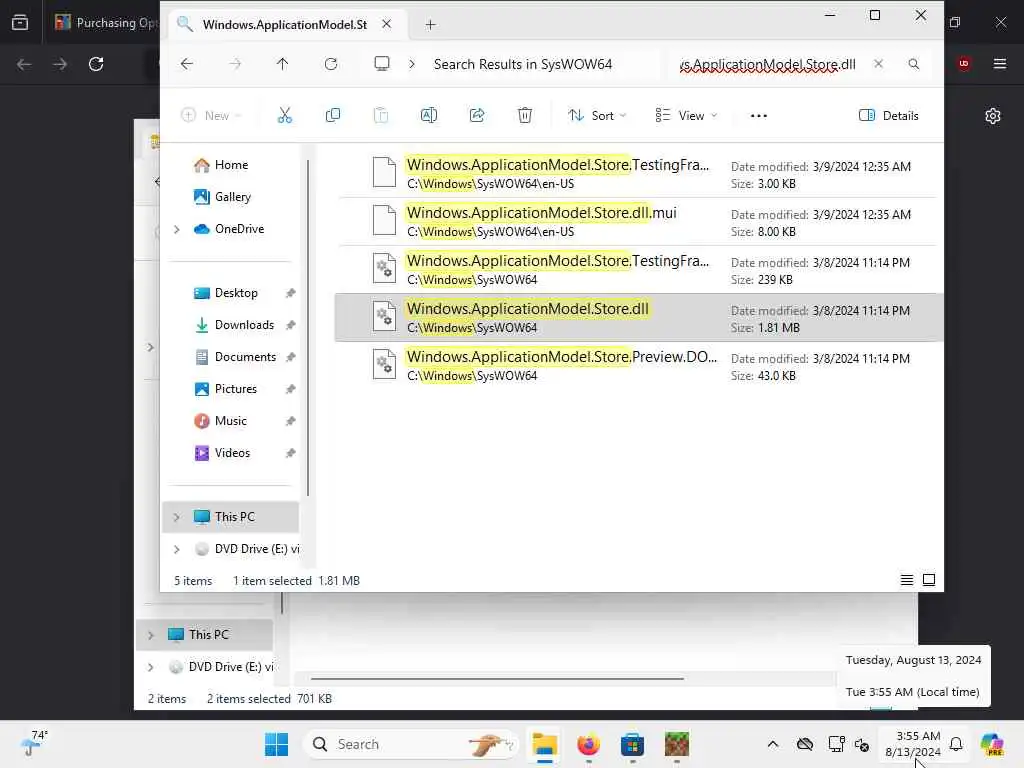
Task: Select Windows.ApplicationModel.Store.dll 1.81 MB file
Action: click(639, 318)
